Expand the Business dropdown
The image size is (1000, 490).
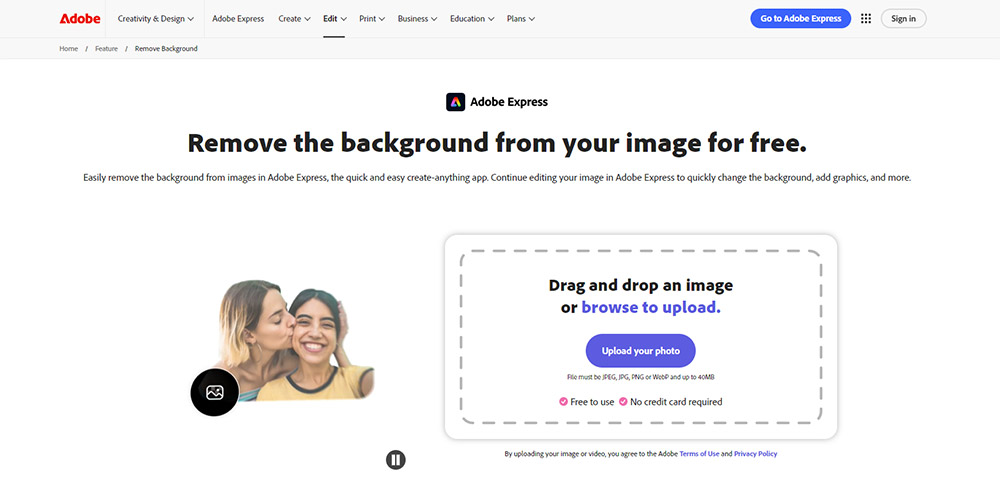pos(417,19)
